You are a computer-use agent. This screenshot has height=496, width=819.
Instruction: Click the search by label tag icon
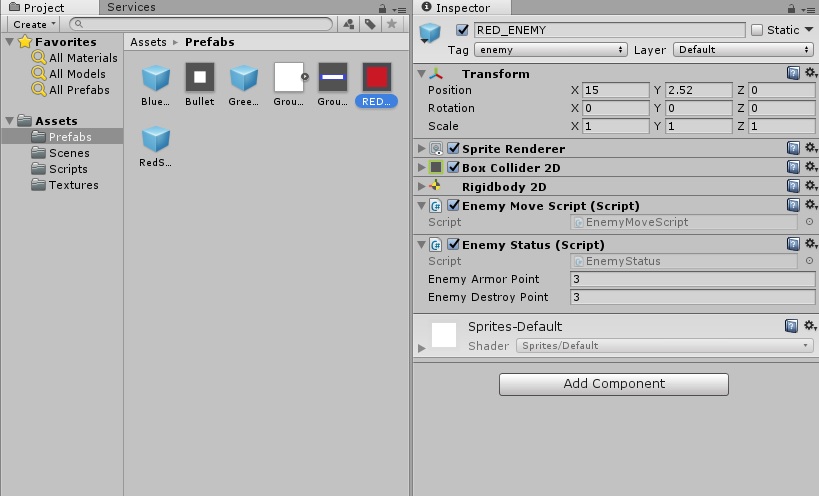click(370, 24)
